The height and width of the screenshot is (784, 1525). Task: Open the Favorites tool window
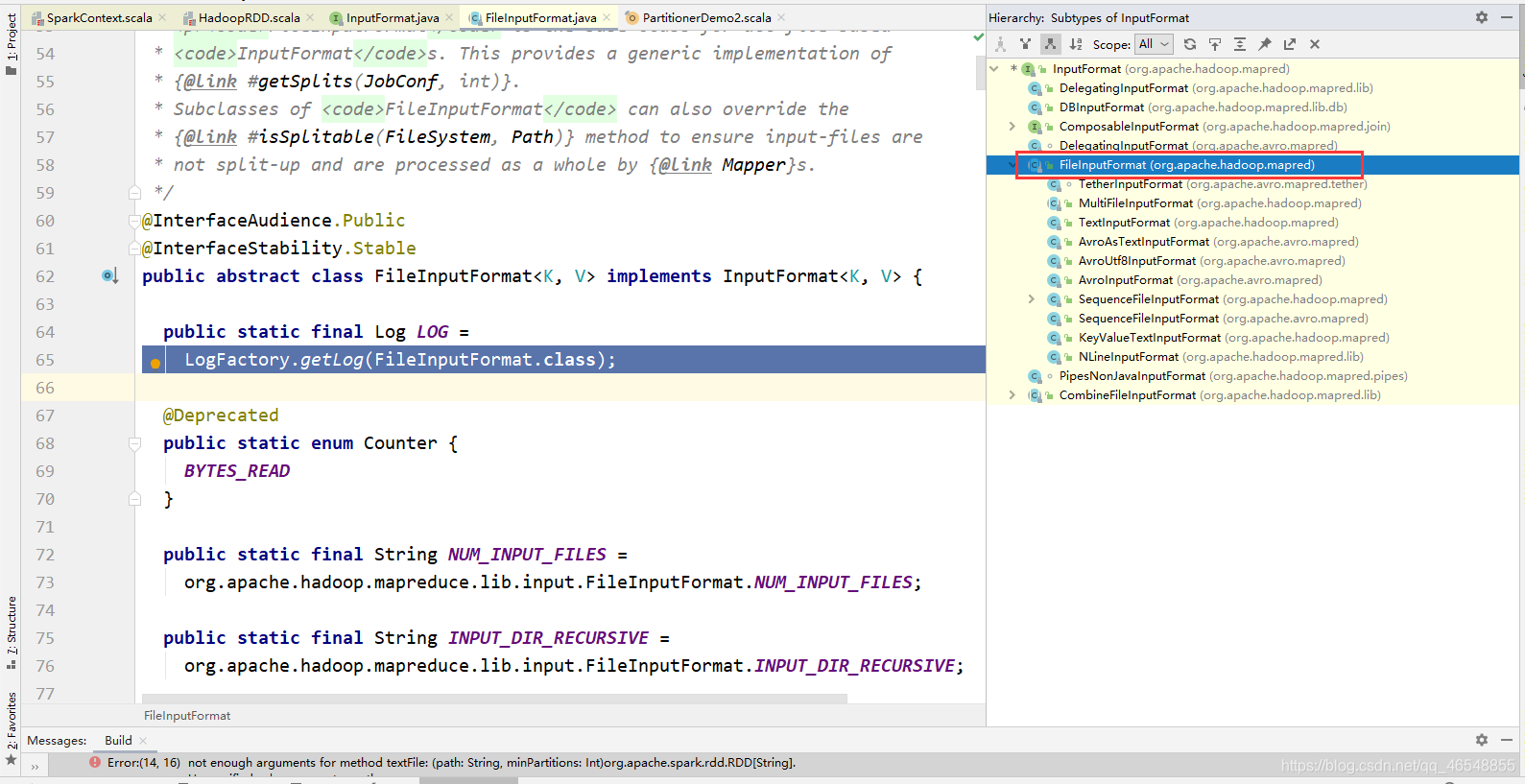(x=11, y=728)
